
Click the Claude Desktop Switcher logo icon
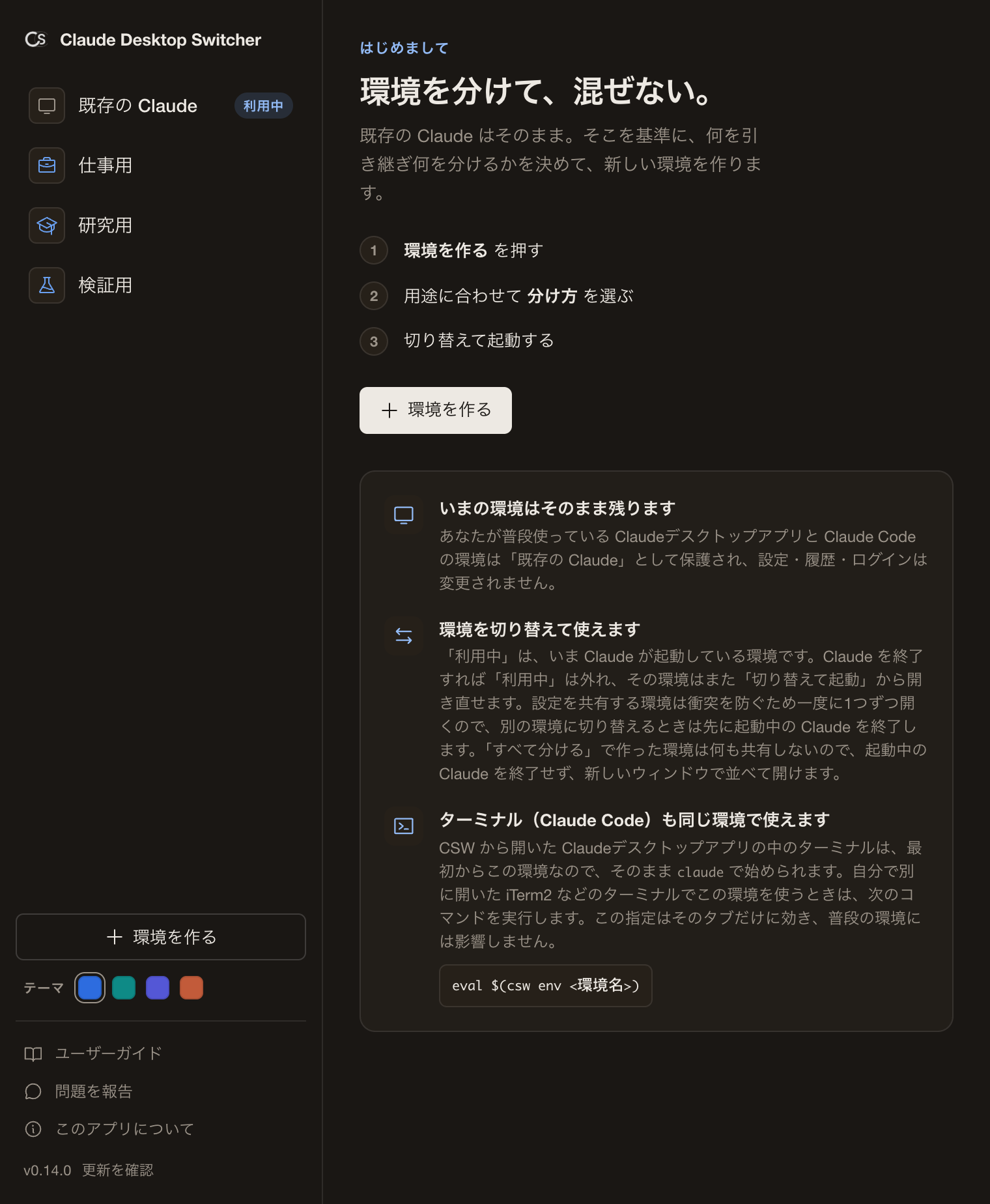tap(36, 40)
